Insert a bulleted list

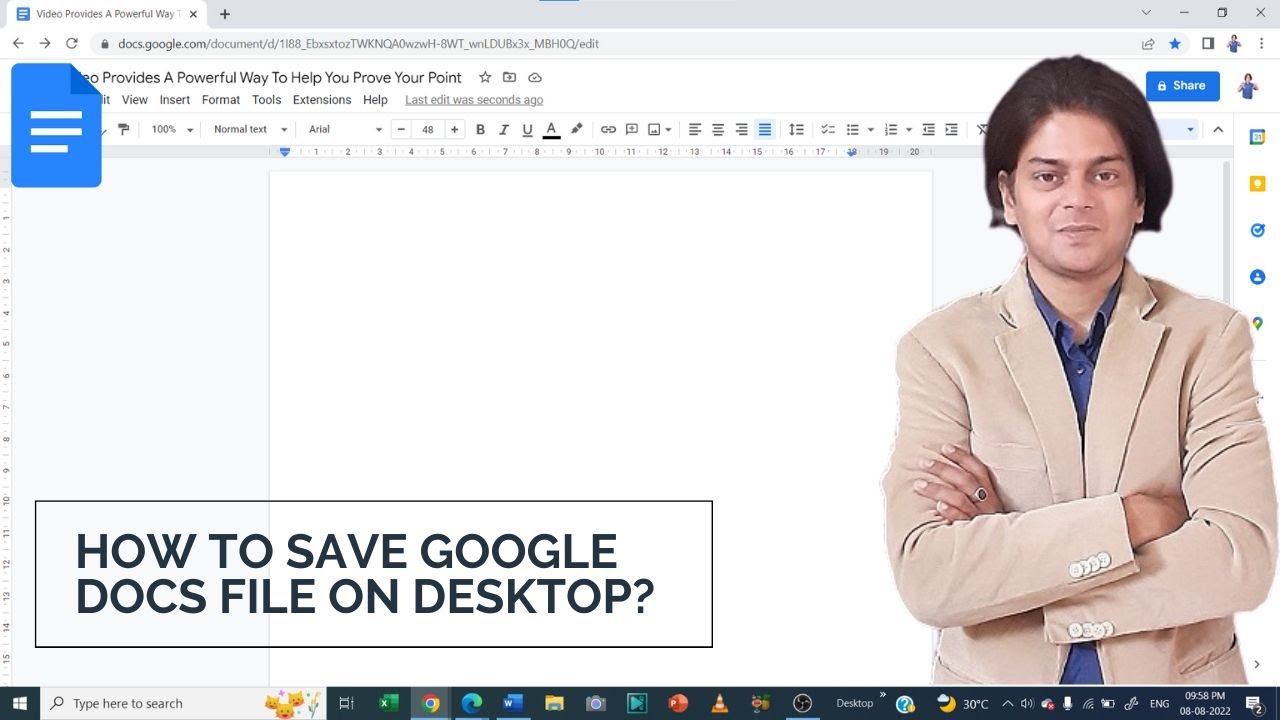[853, 129]
